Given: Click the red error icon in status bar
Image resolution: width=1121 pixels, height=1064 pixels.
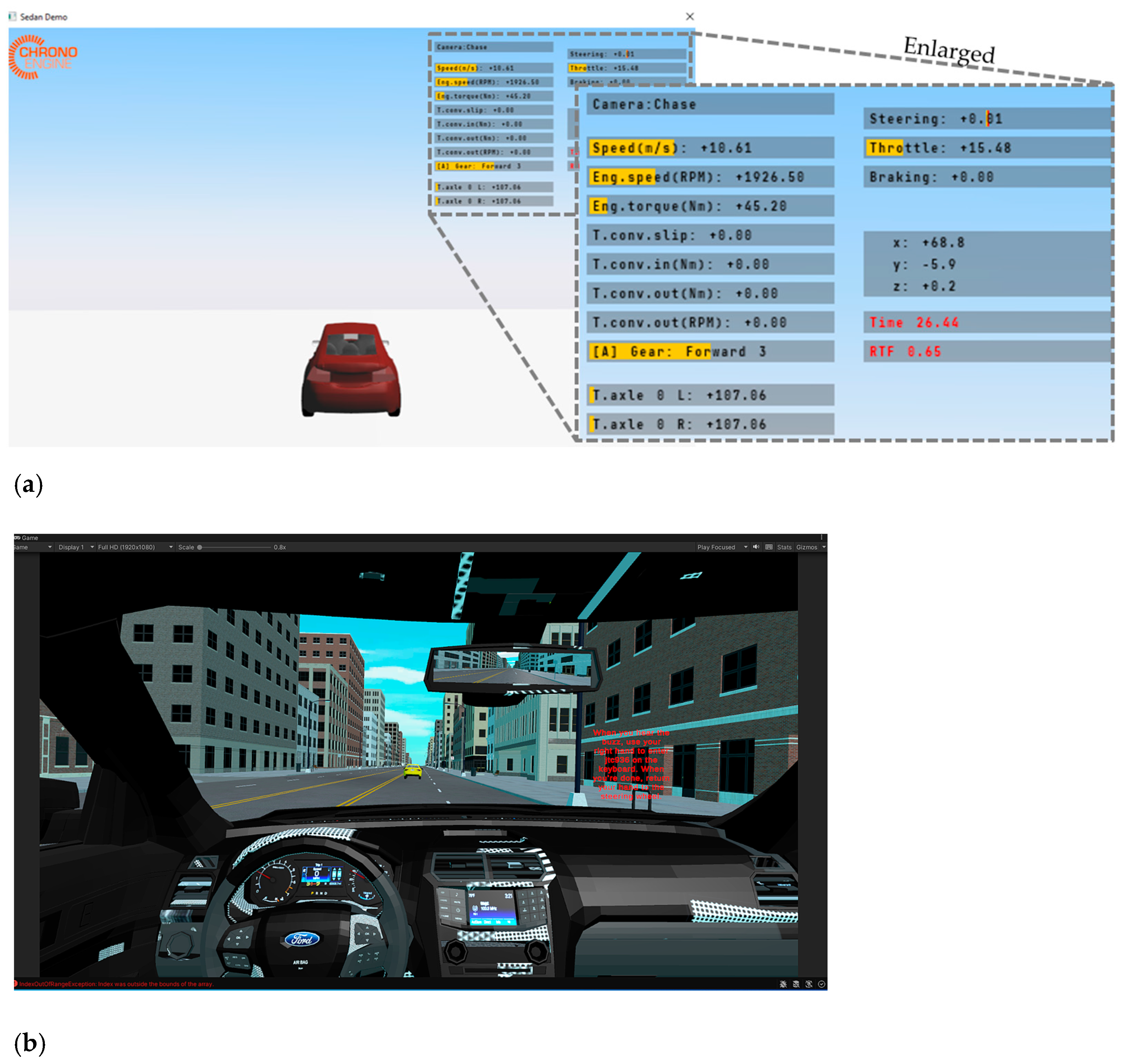Looking at the screenshot, I should 15,983.
